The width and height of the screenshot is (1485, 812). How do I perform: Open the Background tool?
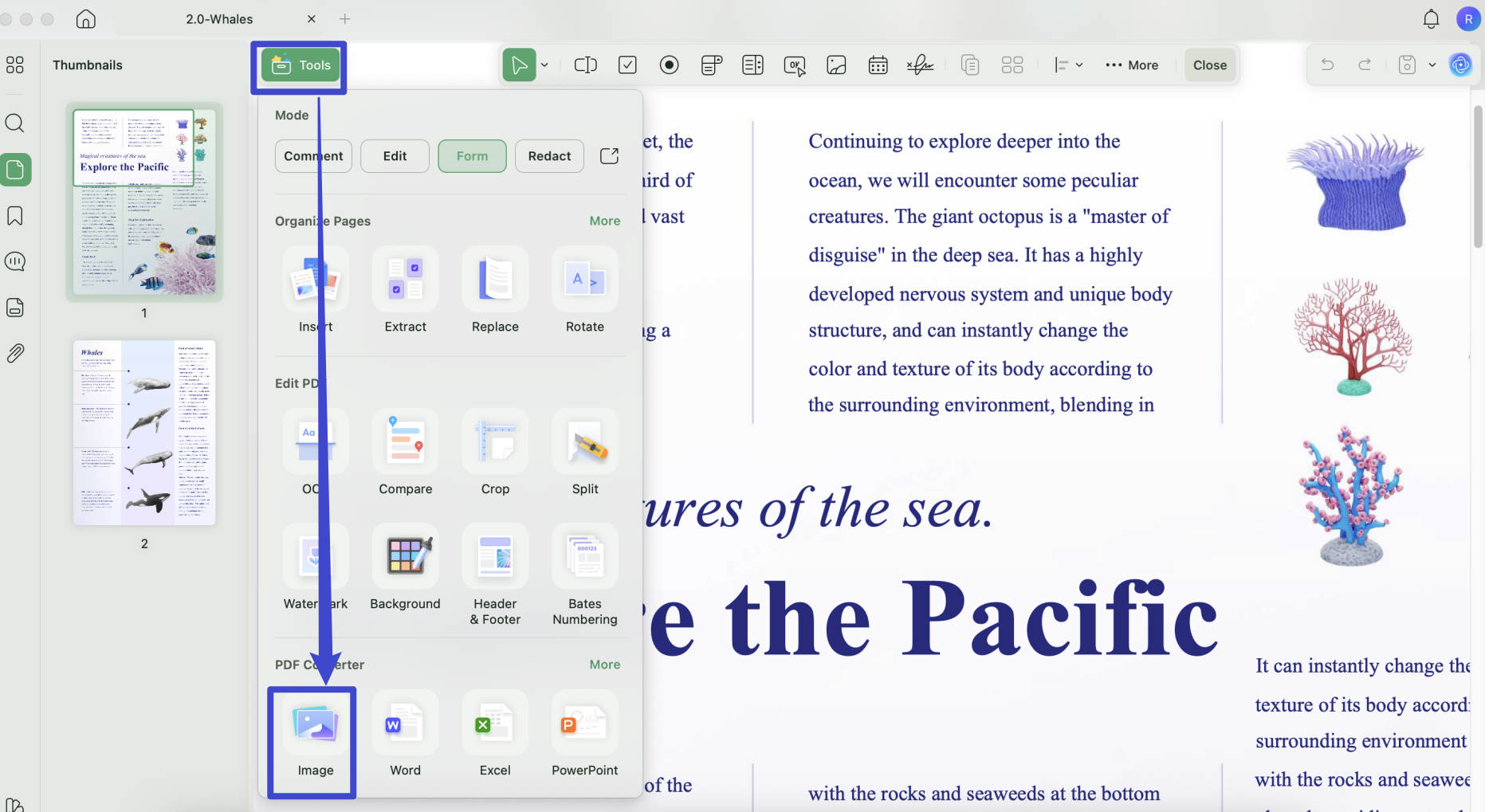pyautogui.click(x=405, y=568)
